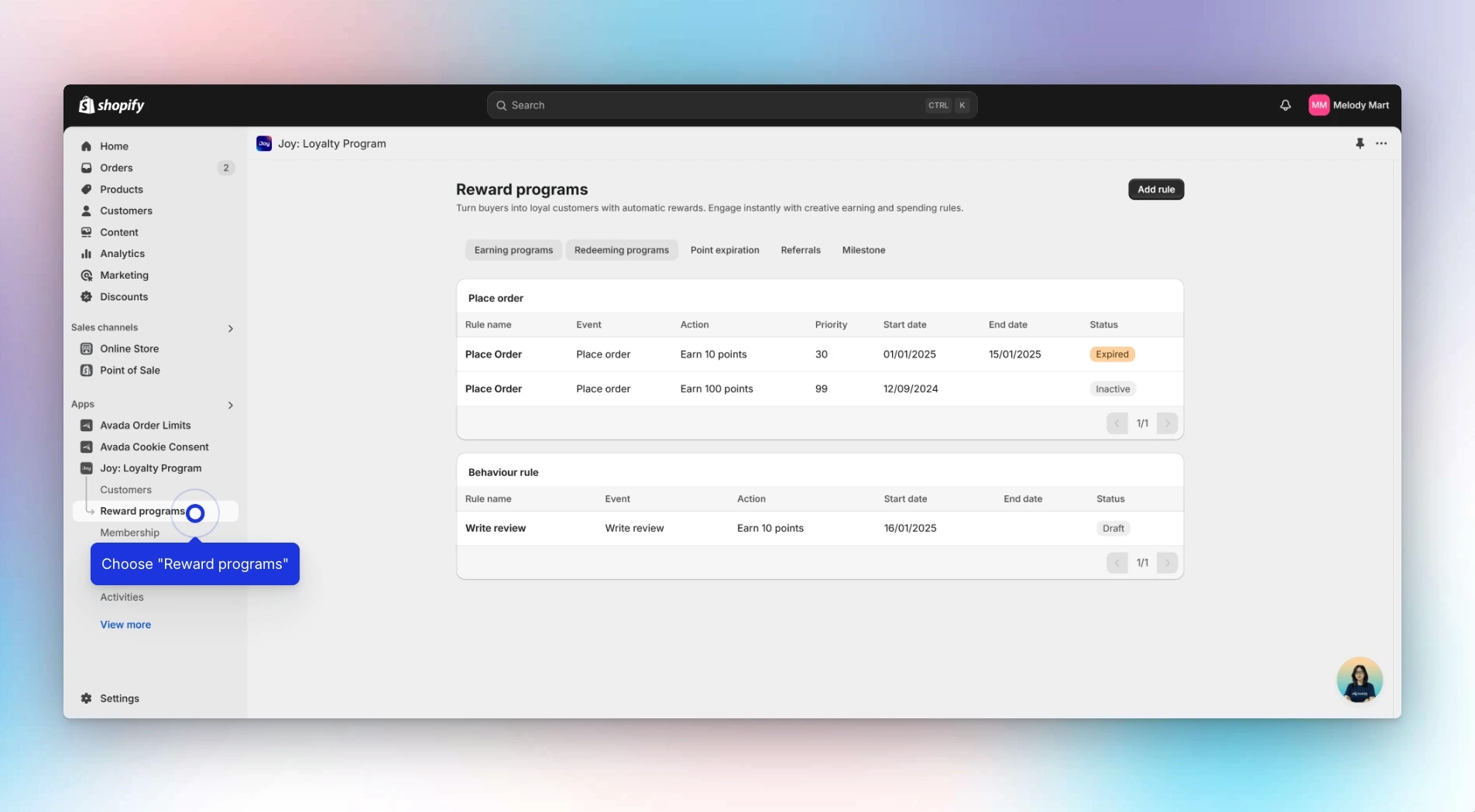Screen dimensions: 1475x812
Task: Select the Milestone tab
Action: point(863,250)
